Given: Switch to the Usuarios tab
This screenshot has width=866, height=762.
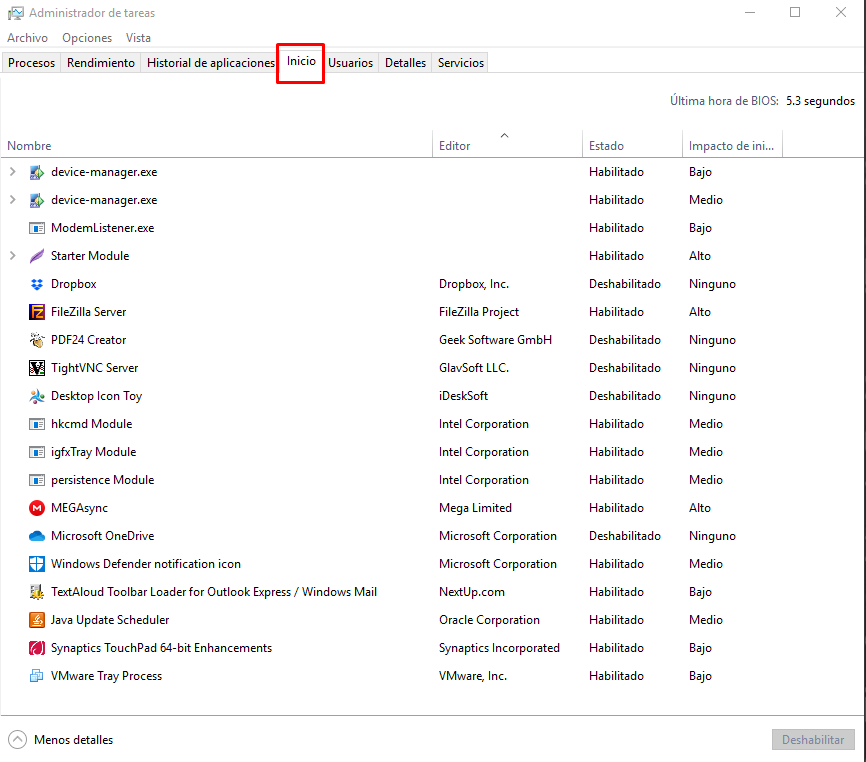Looking at the screenshot, I should click(351, 63).
